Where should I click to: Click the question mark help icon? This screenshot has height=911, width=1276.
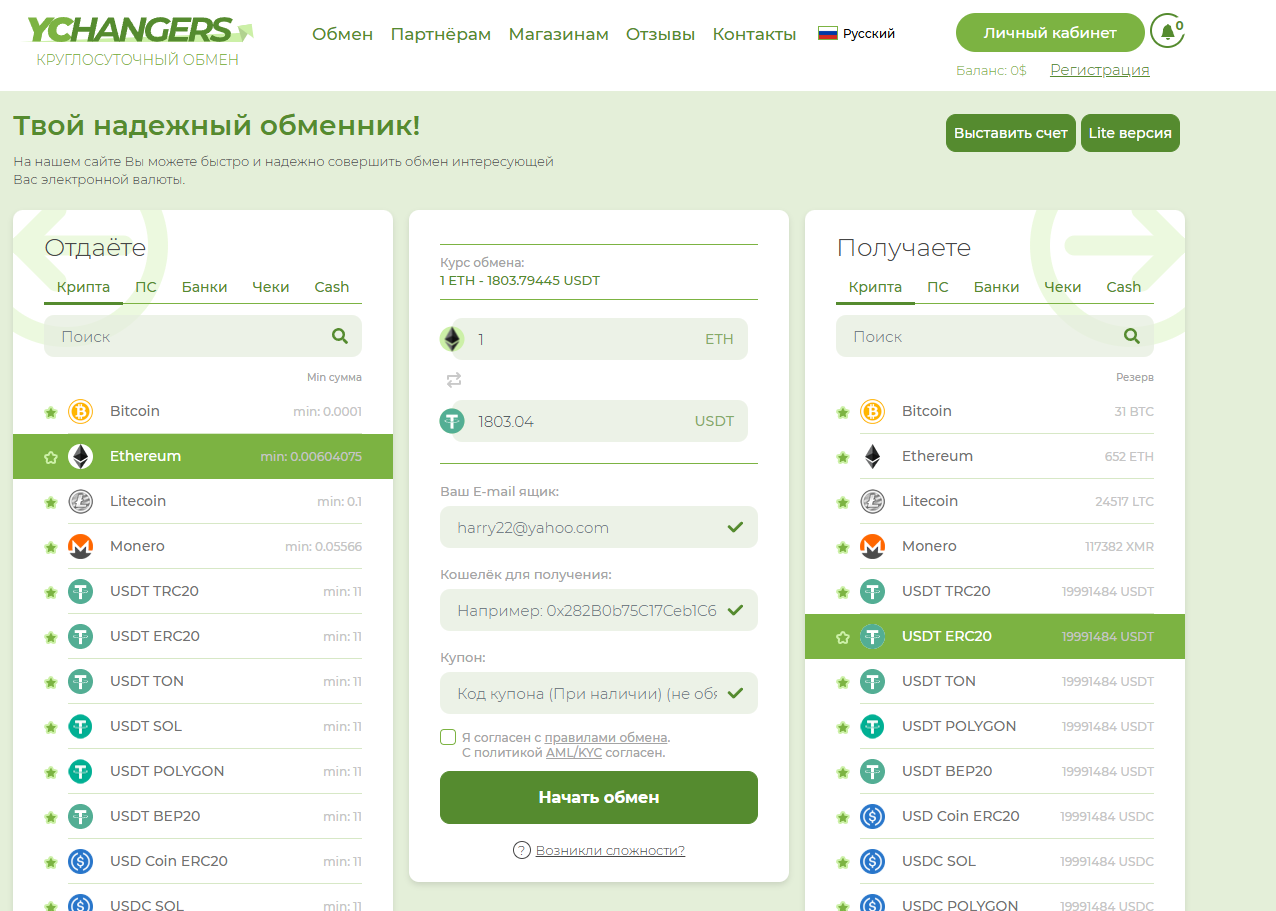(521, 850)
